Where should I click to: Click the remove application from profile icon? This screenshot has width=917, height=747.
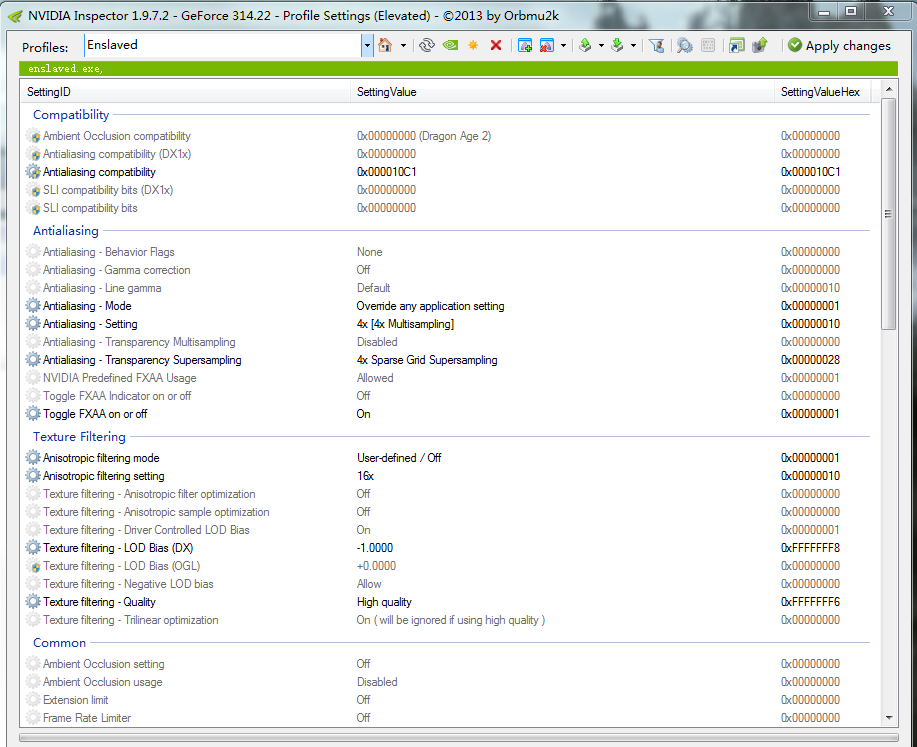coord(547,45)
